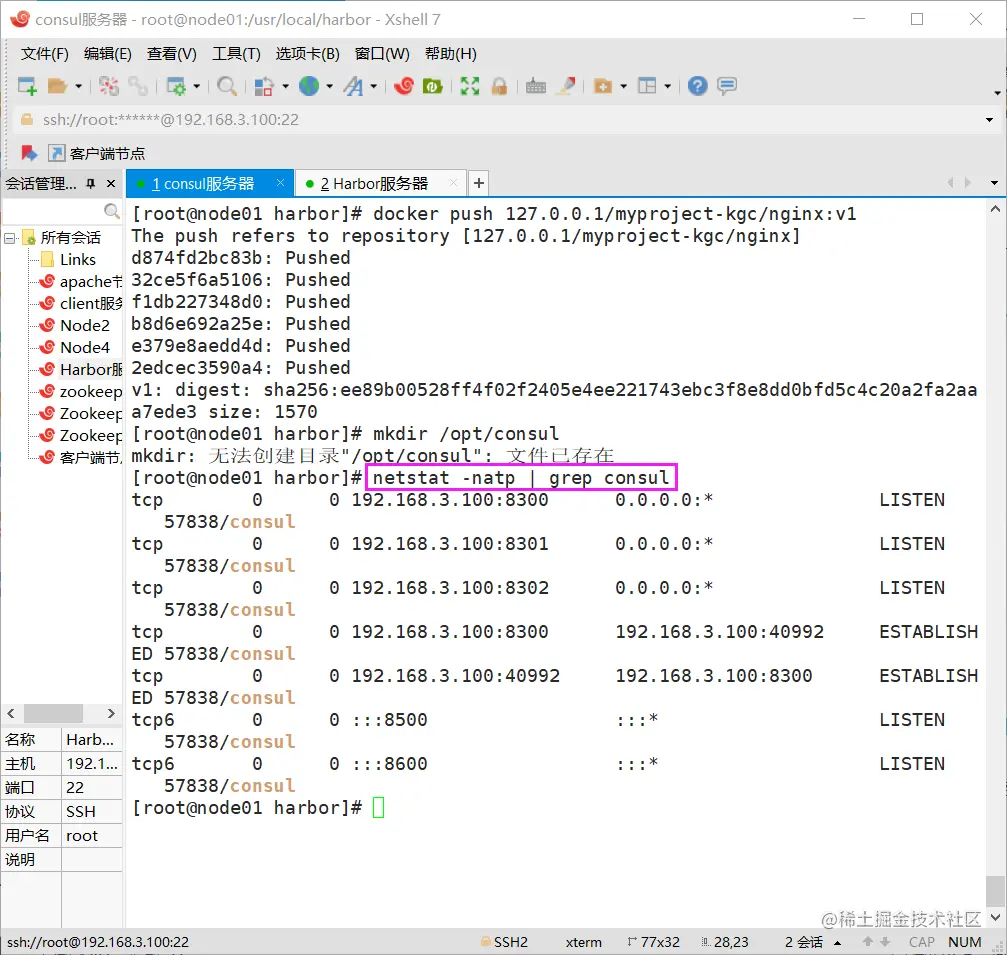Viewport: 1007px width, 955px height.
Task: Close the session manager panel
Action: pyautogui.click(x=111, y=184)
